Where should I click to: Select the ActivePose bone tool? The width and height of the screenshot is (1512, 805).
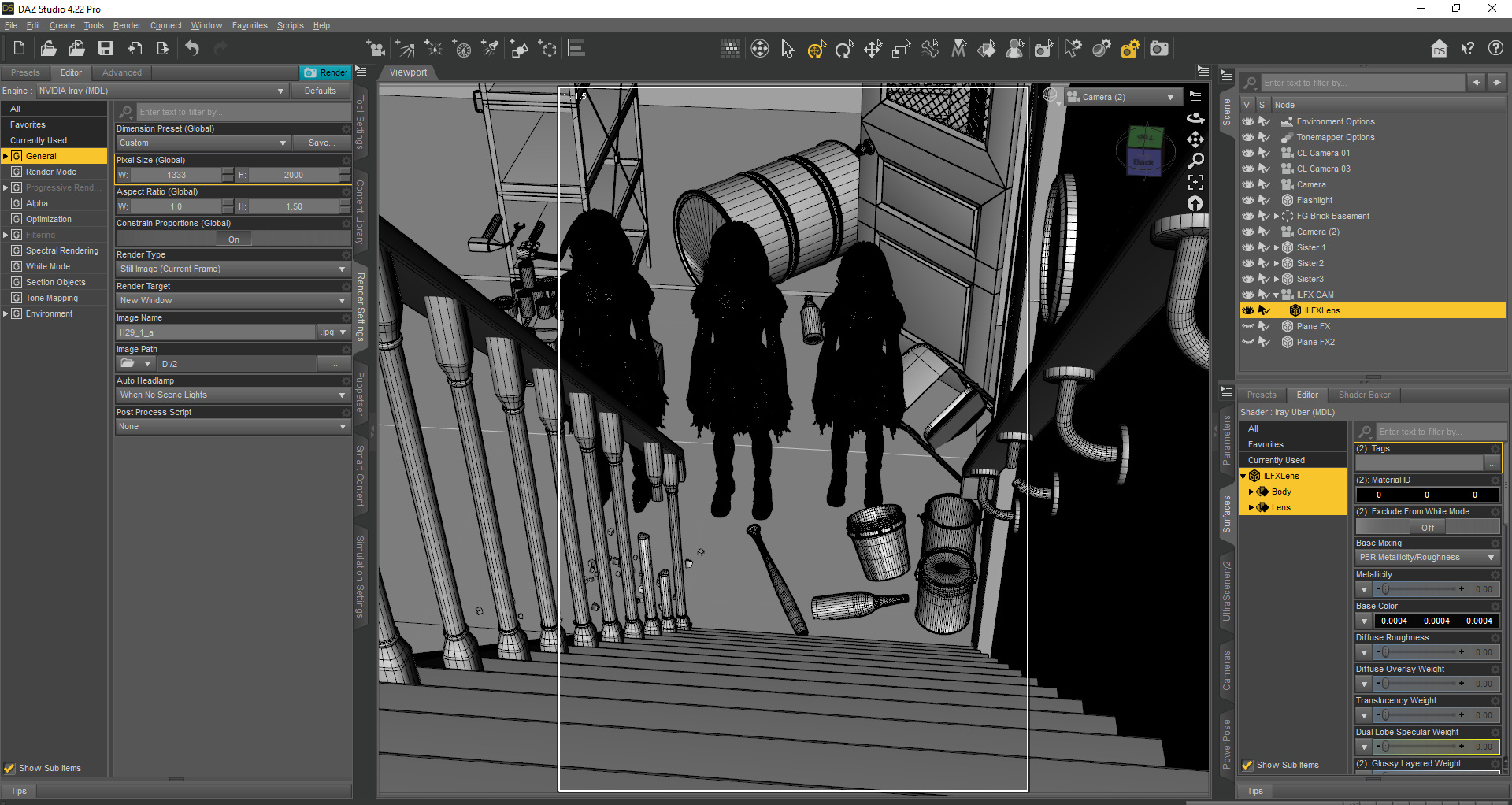click(x=930, y=49)
